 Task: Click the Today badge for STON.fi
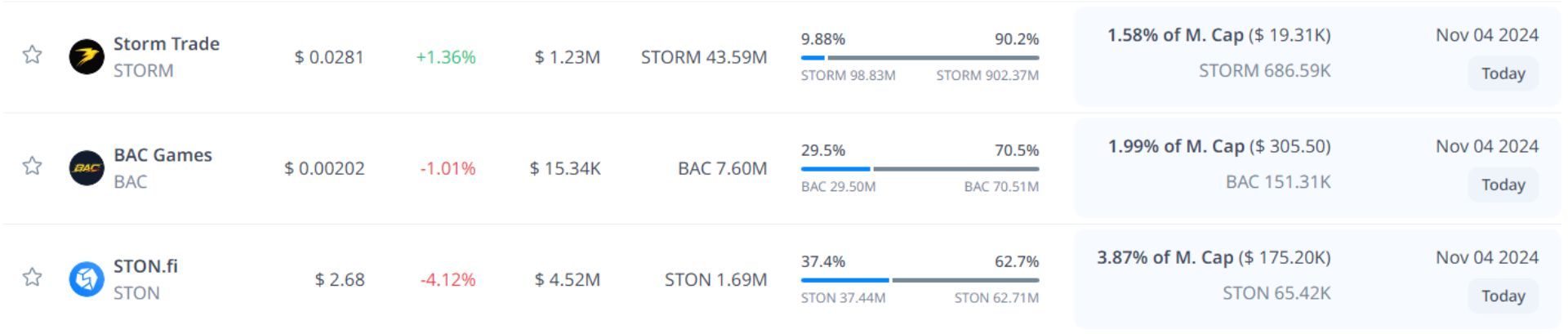1503,296
